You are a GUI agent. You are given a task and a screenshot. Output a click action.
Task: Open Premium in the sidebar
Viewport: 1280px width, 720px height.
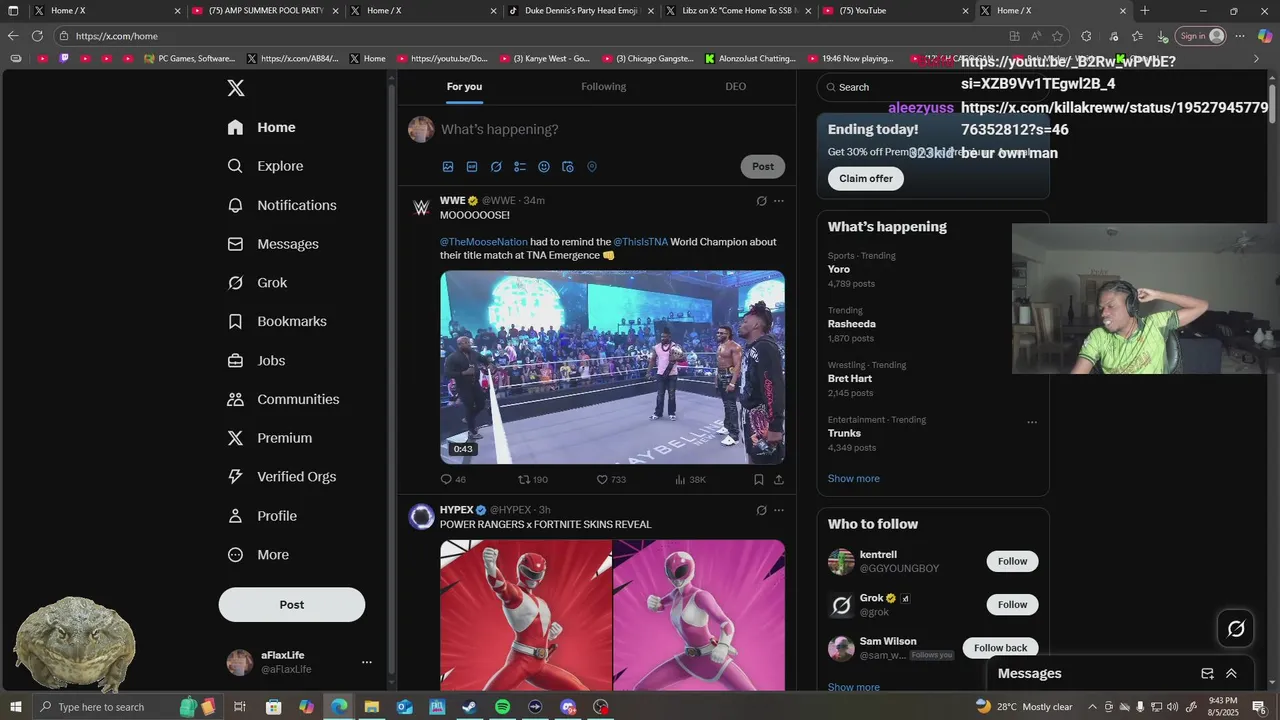pos(270,438)
